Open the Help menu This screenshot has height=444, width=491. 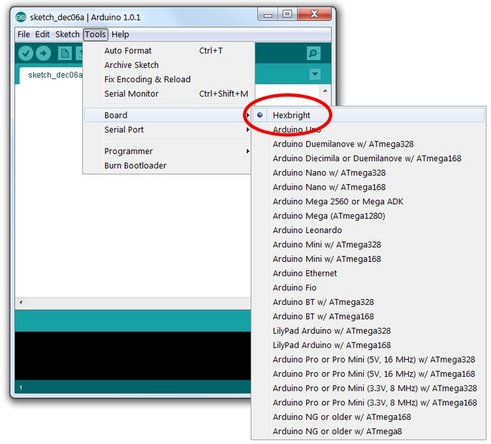[120, 34]
